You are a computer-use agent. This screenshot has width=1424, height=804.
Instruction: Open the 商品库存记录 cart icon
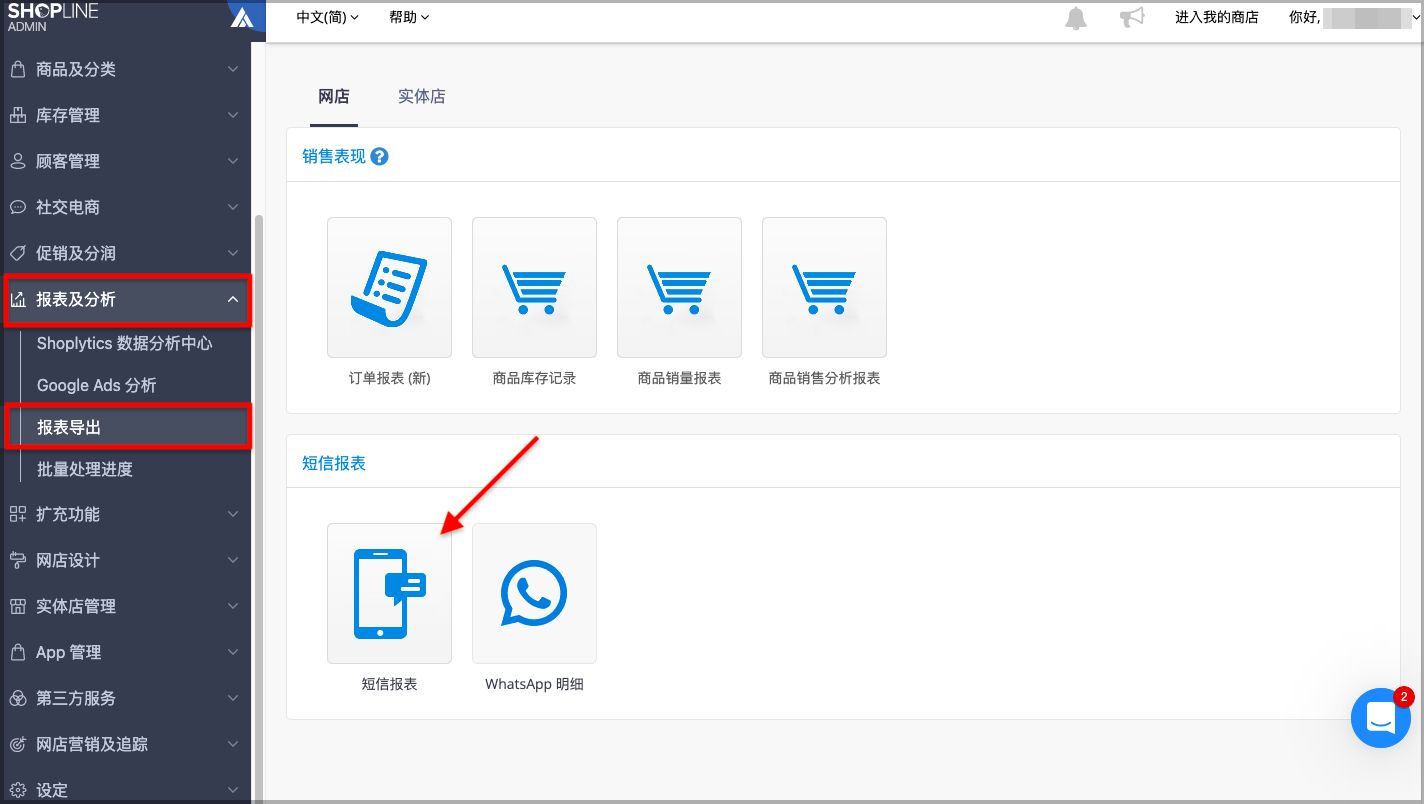(534, 287)
